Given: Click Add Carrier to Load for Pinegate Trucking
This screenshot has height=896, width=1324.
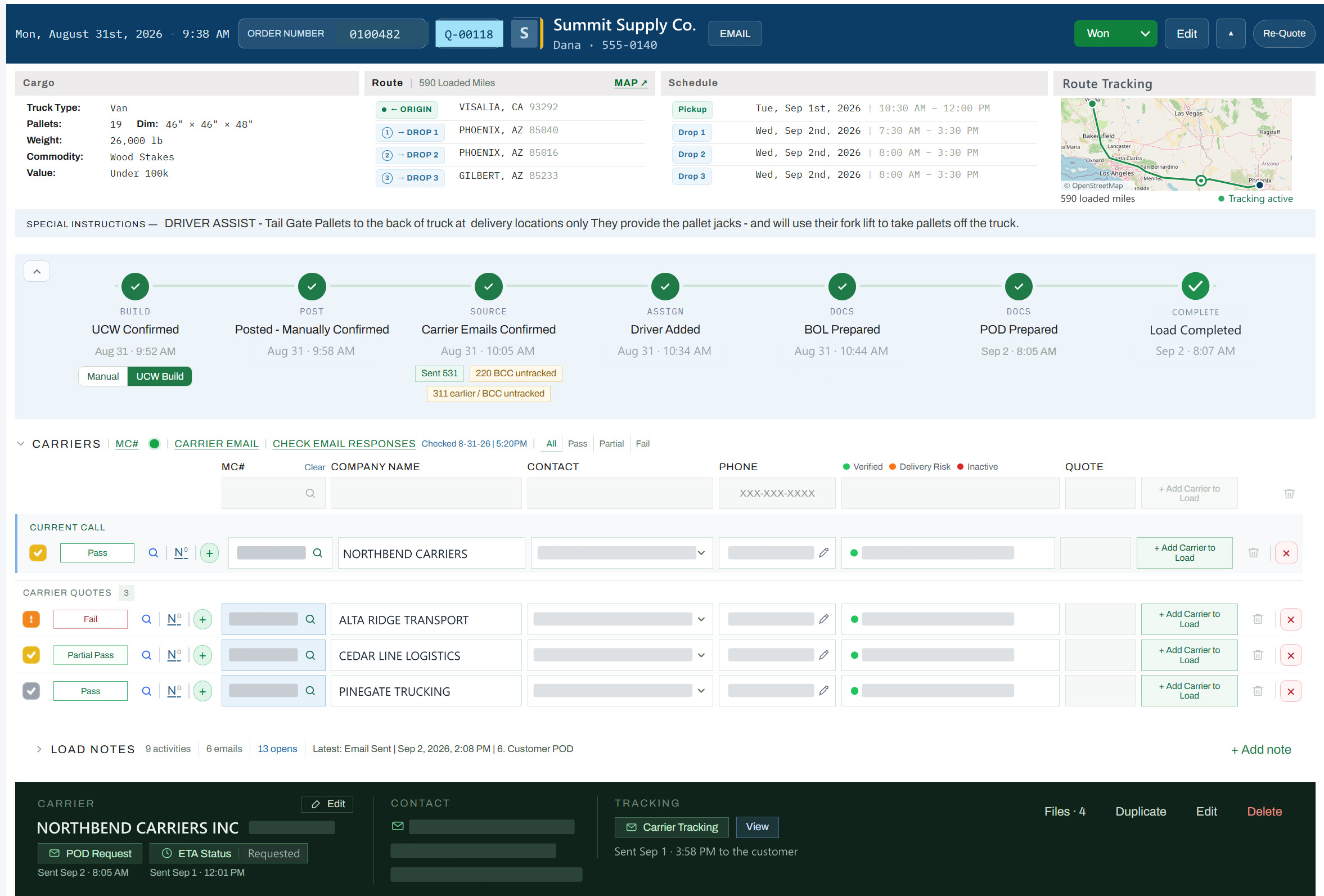Looking at the screenshot, I should click(1189, 691).
